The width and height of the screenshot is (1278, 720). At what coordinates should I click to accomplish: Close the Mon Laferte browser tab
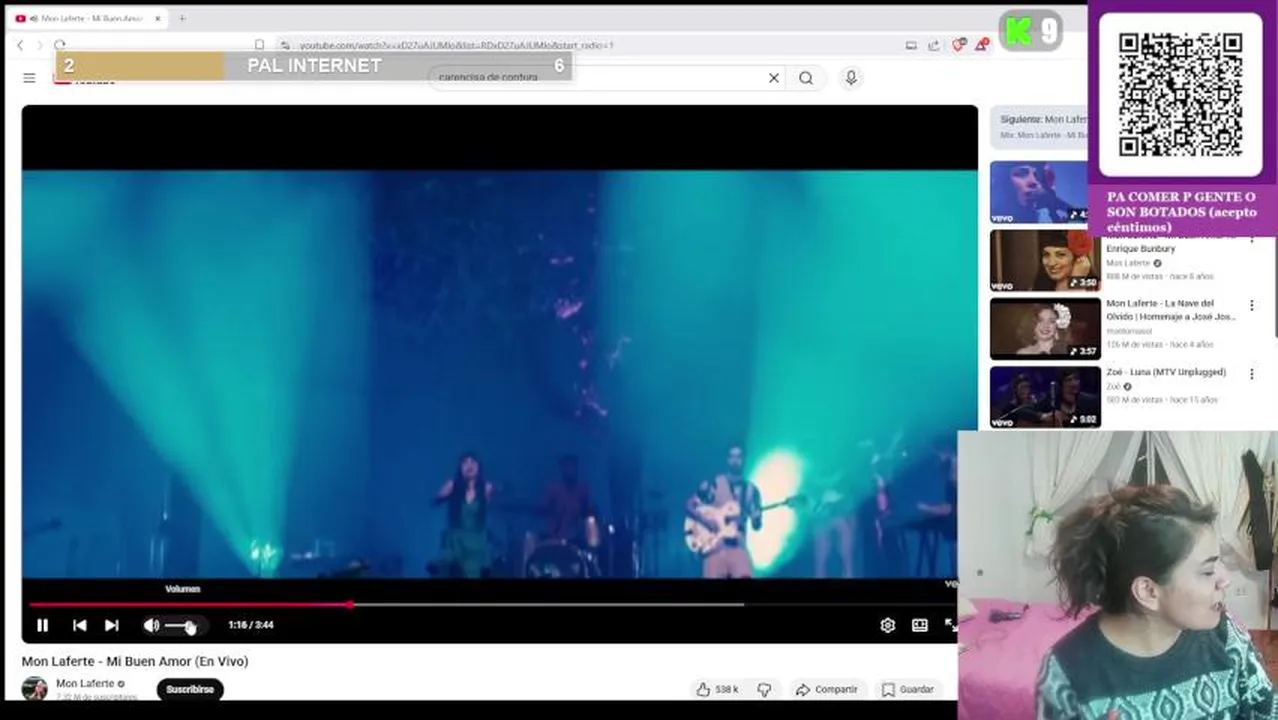click(157, 18)
